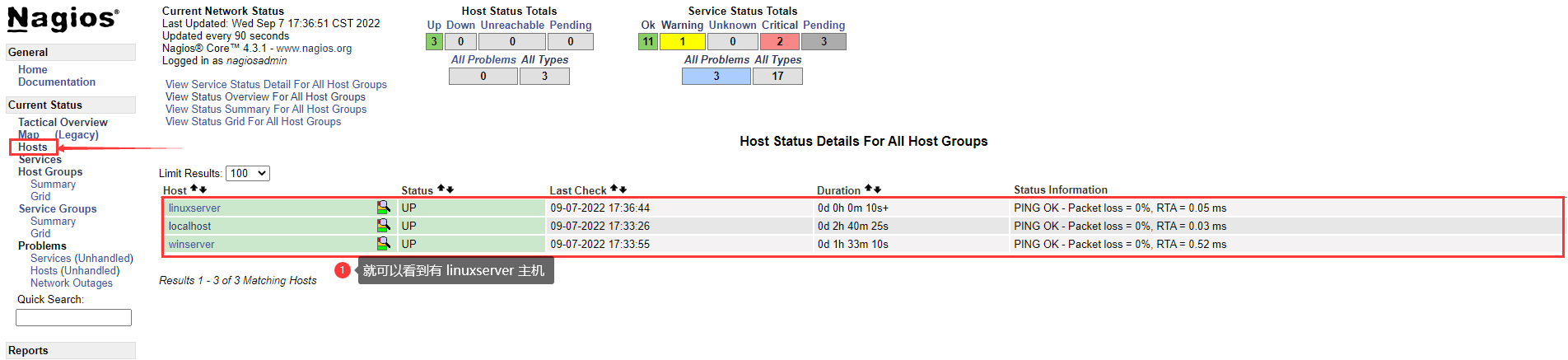This screenshot has width=1568, height=360.
Task: Open Documentation from the sidebar
Action: [57, 82]
